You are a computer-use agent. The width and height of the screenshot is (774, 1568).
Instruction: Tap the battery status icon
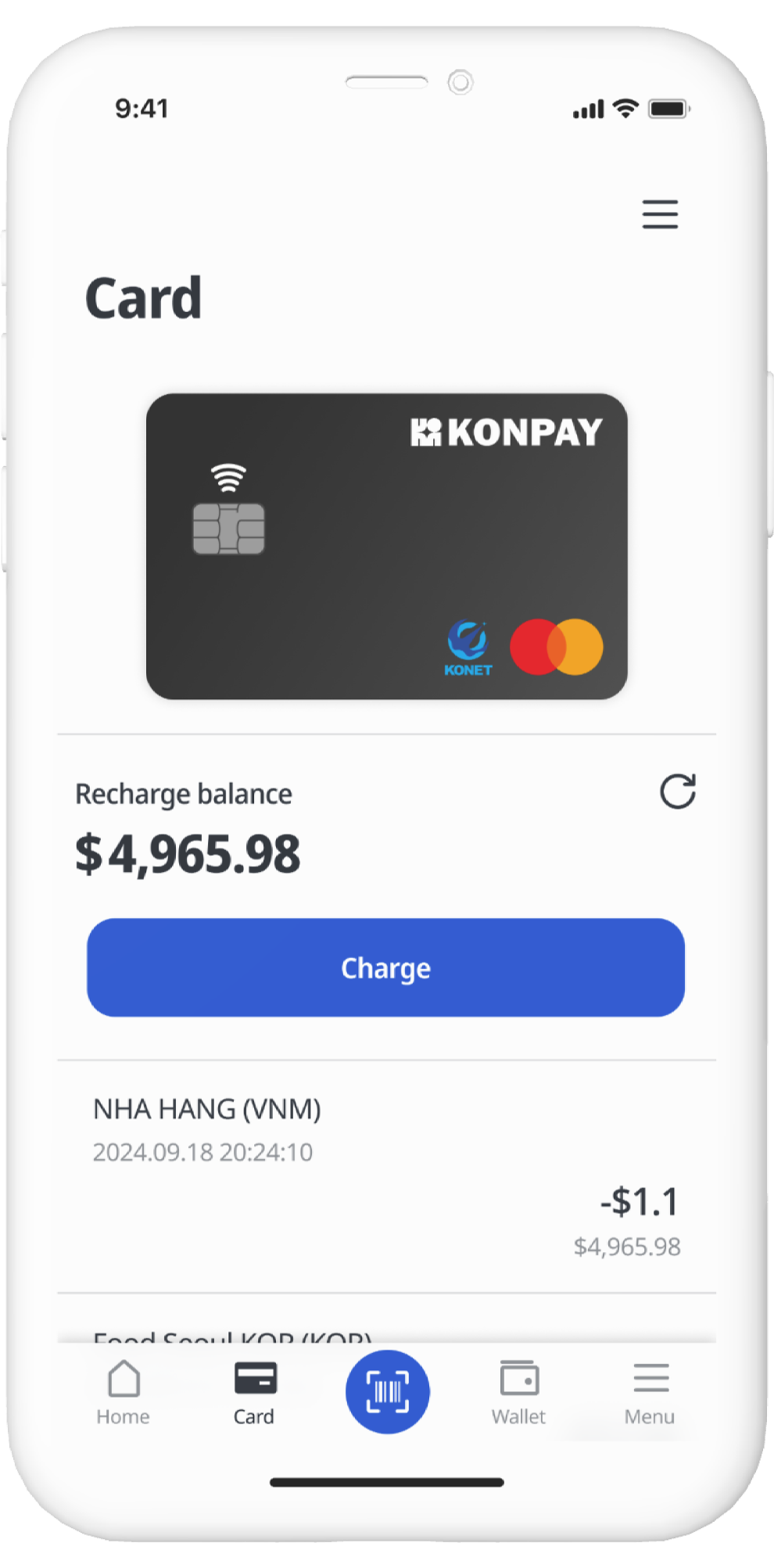pos(668,109)
